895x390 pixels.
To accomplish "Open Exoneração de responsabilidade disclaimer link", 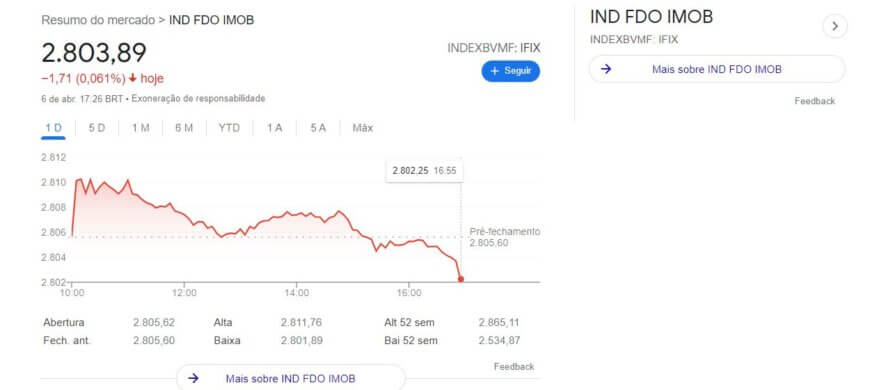I will click(x=199, y=99).
